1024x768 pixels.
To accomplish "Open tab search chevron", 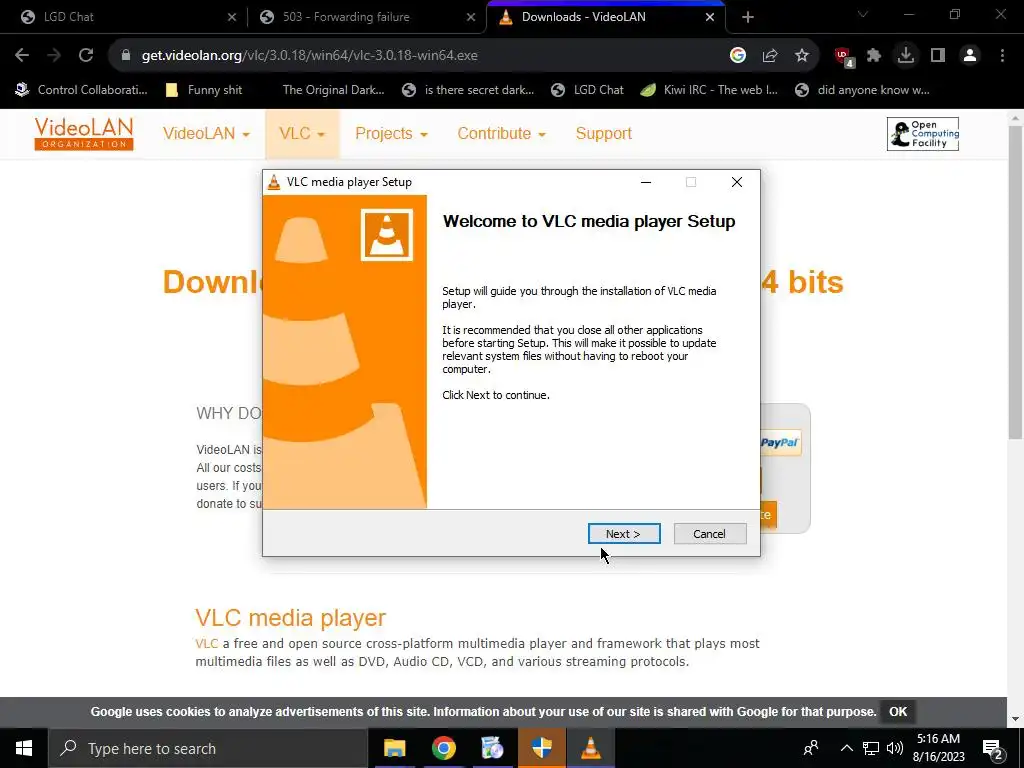I will click(x=863, y=14).
